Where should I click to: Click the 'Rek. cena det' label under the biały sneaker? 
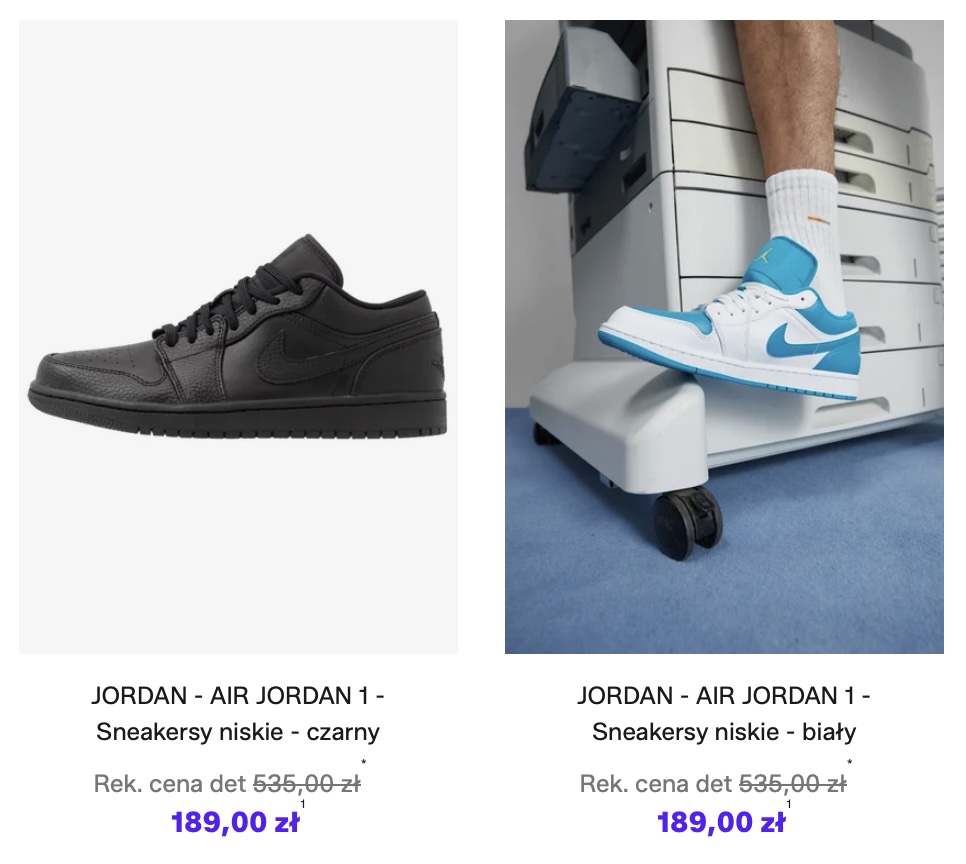656,784
